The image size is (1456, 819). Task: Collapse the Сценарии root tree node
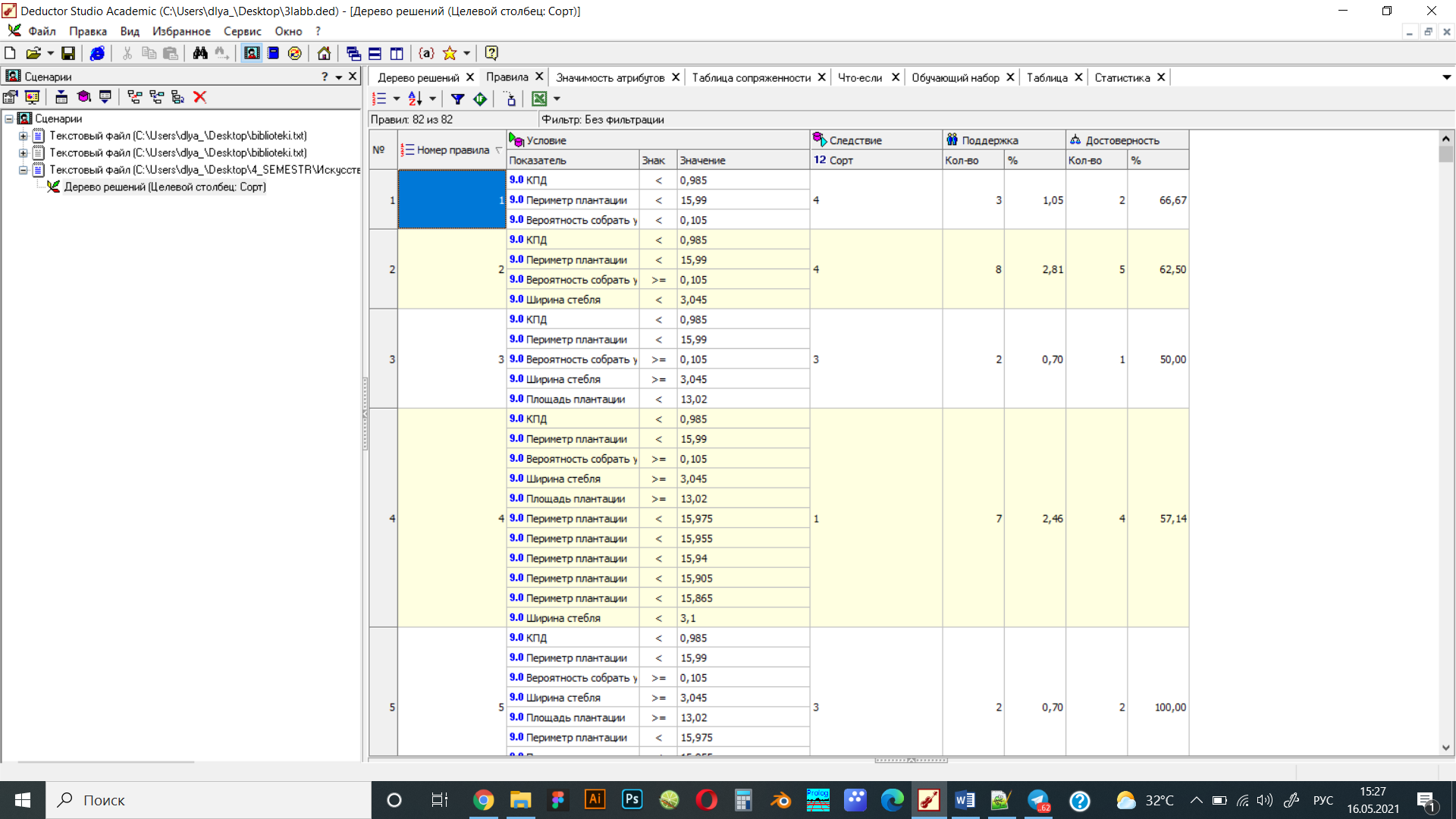[x=9, y=119]
